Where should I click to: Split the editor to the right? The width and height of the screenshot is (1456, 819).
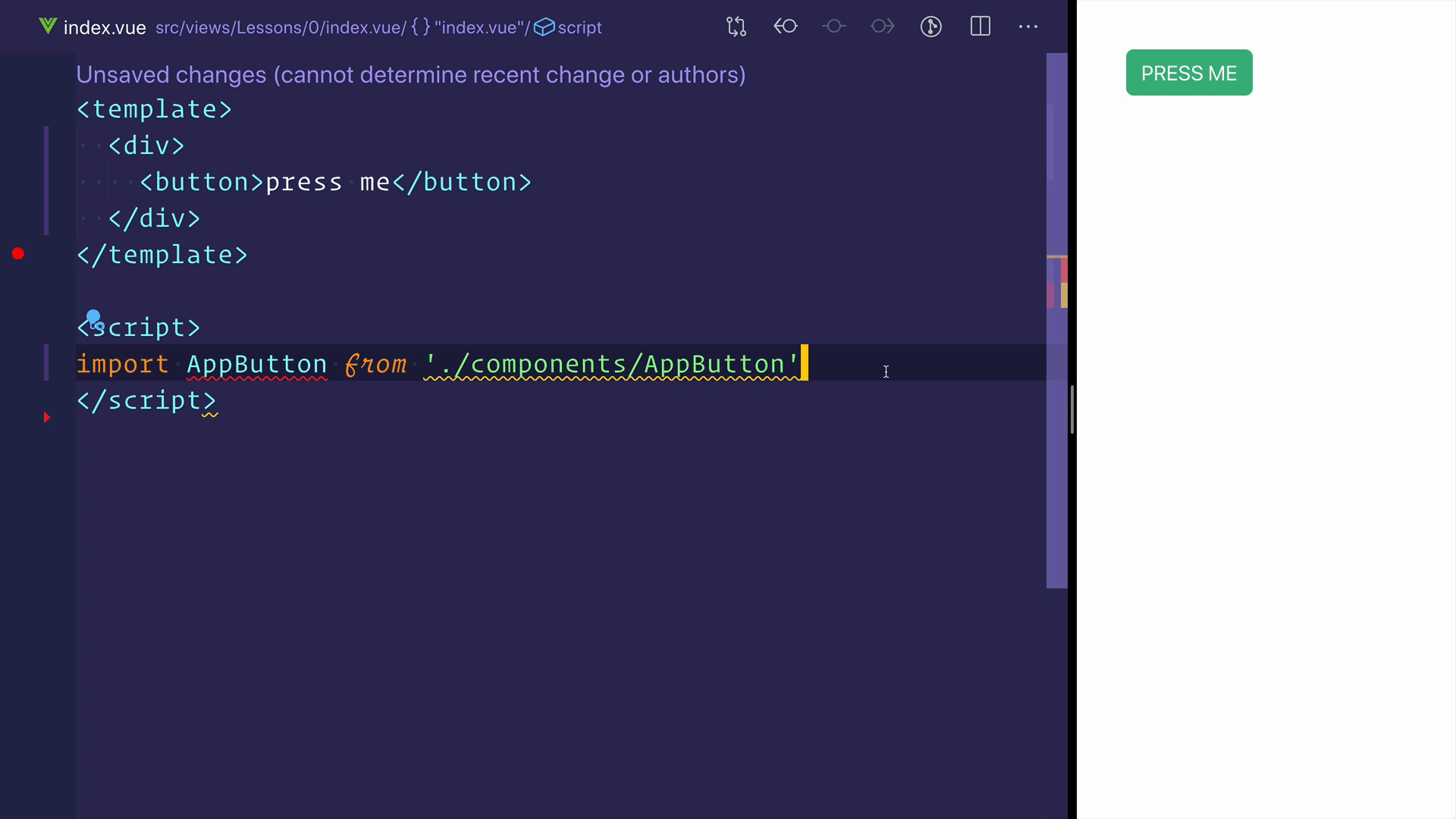980,27
